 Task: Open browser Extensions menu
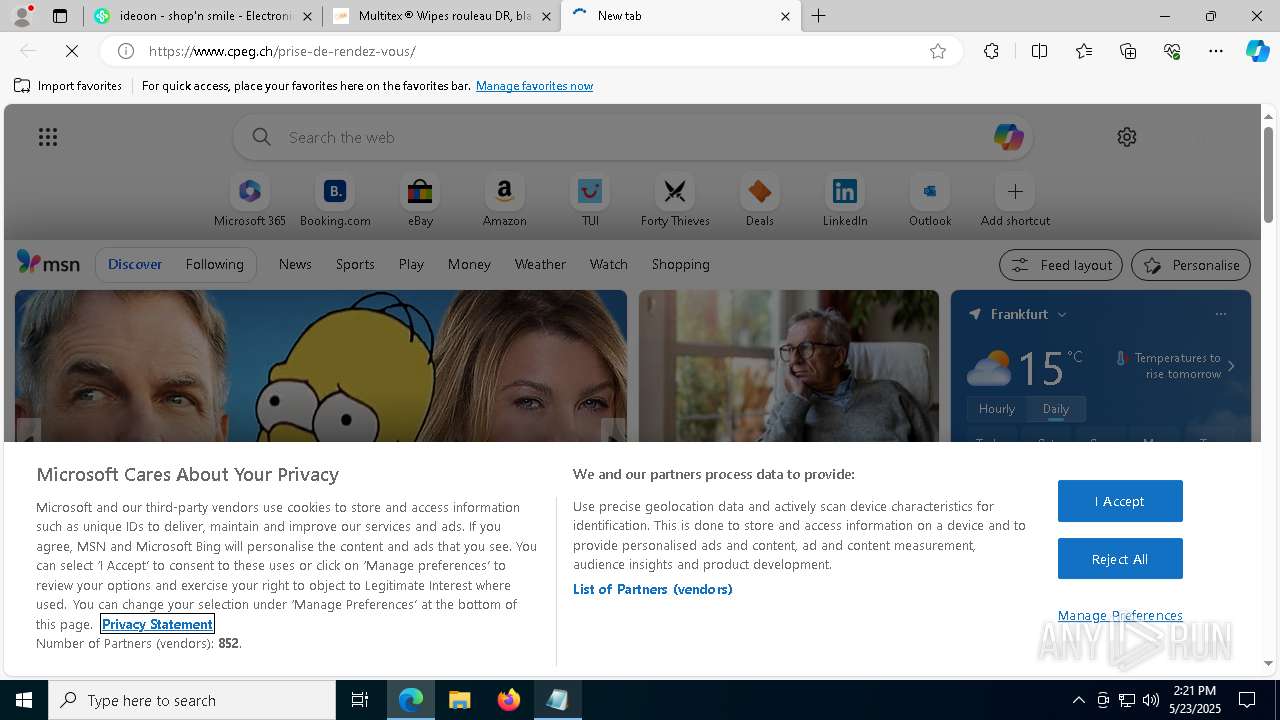991,51
